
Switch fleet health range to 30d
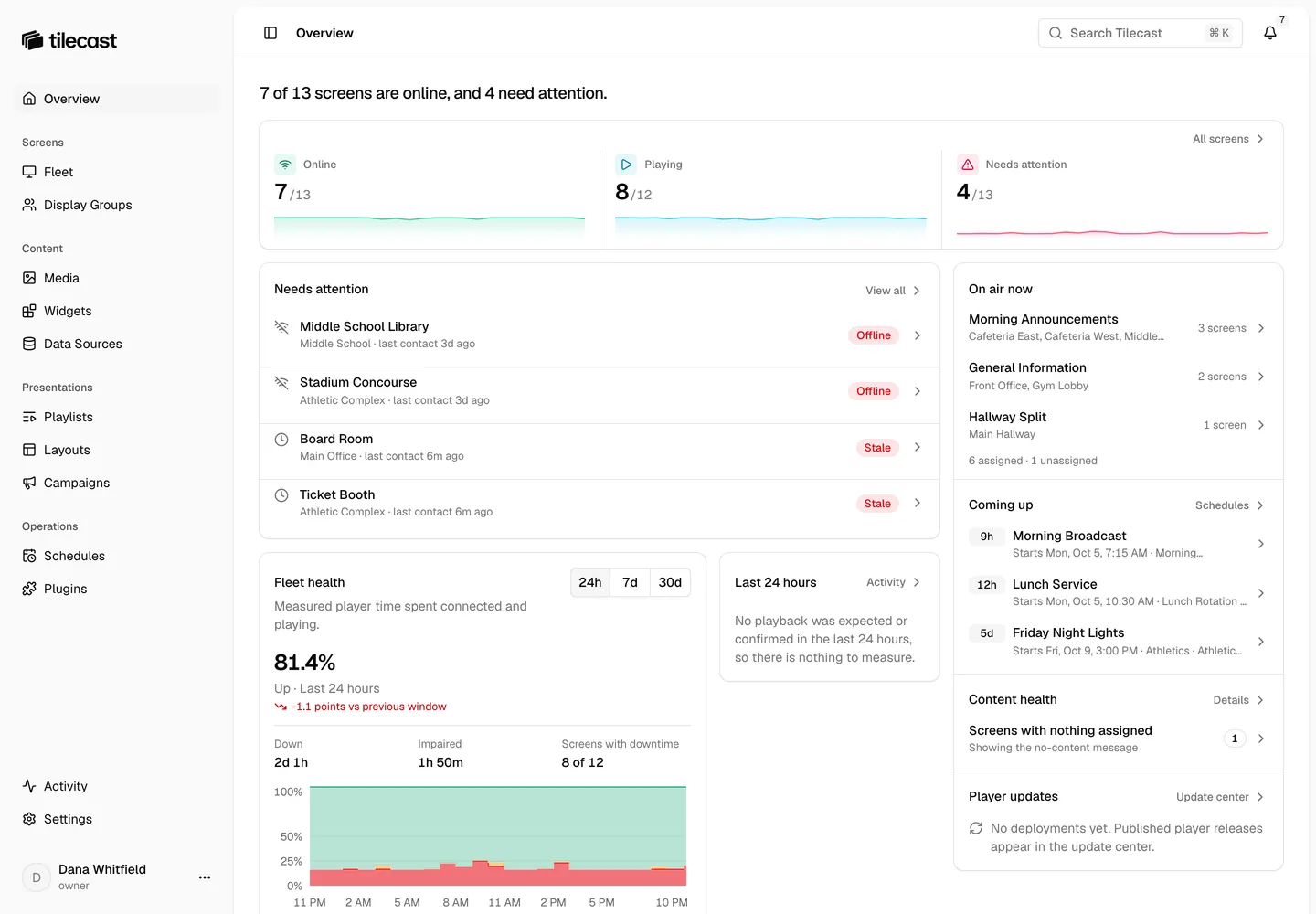pyautogui.click(x=671, y=582)
